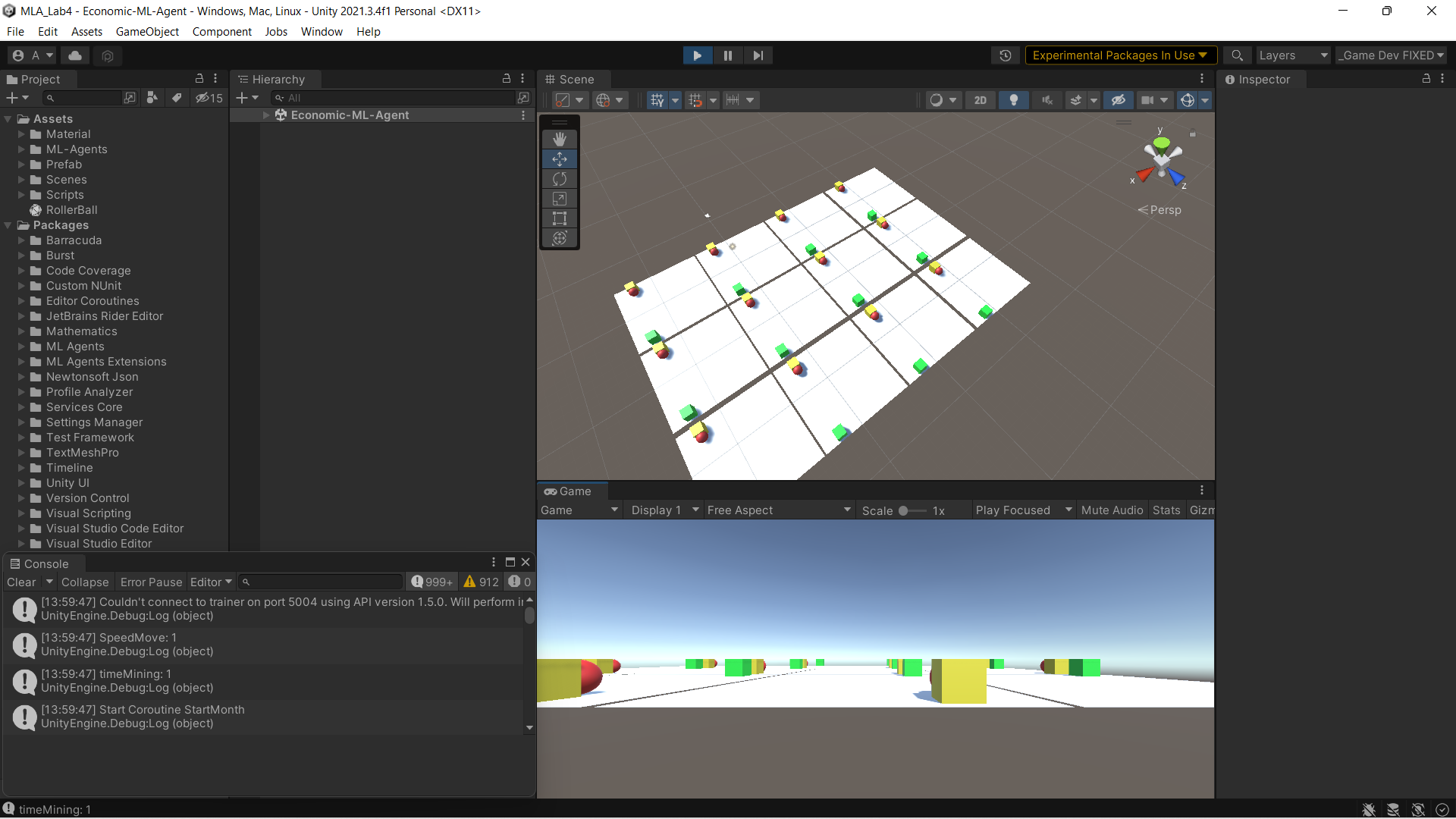The width and height of the screenshot is (1456, 819).
Task: Adjust the Game view Scale slider
Action: coord(912,510)
